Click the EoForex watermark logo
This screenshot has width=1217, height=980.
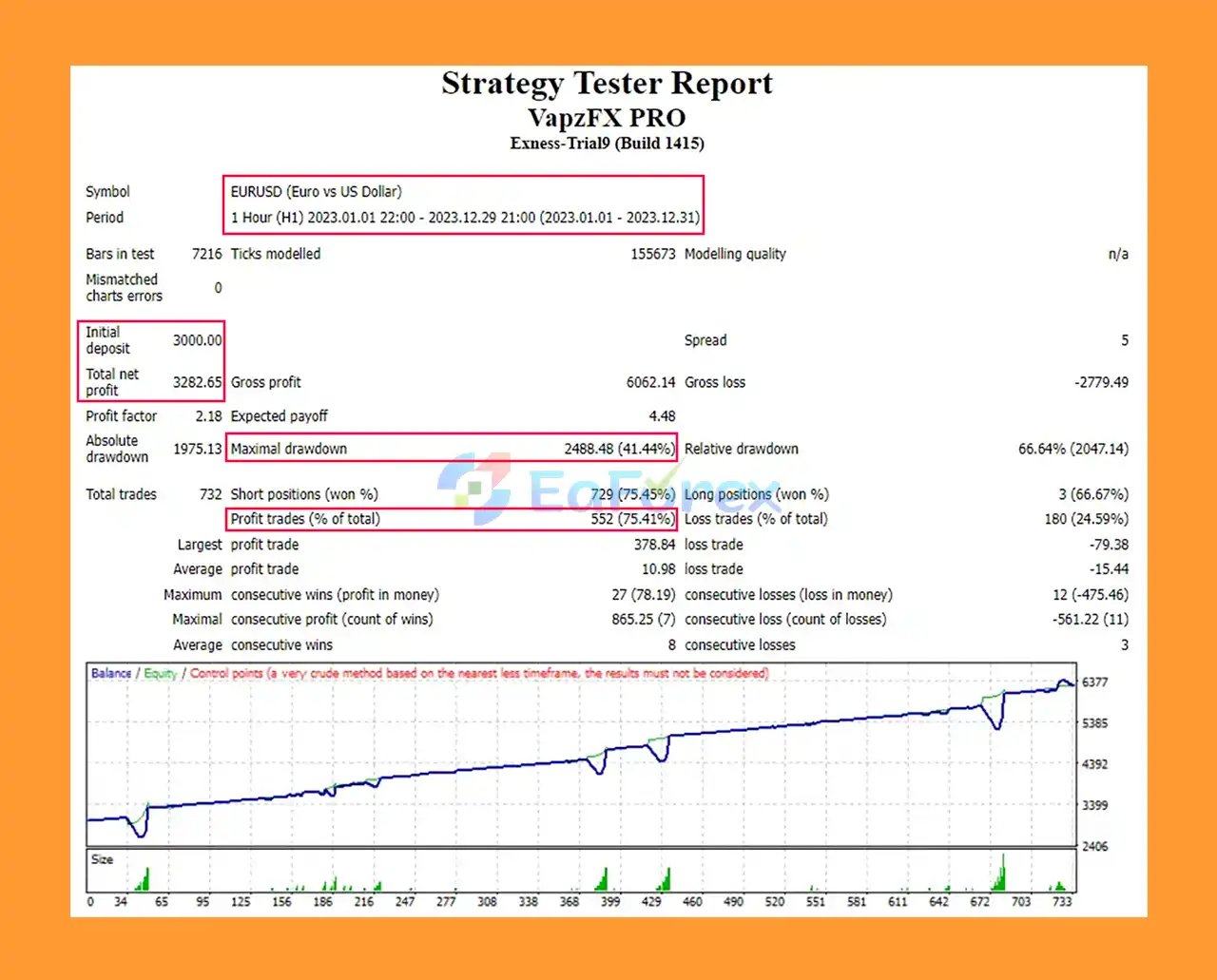click(x=608, y=488)
